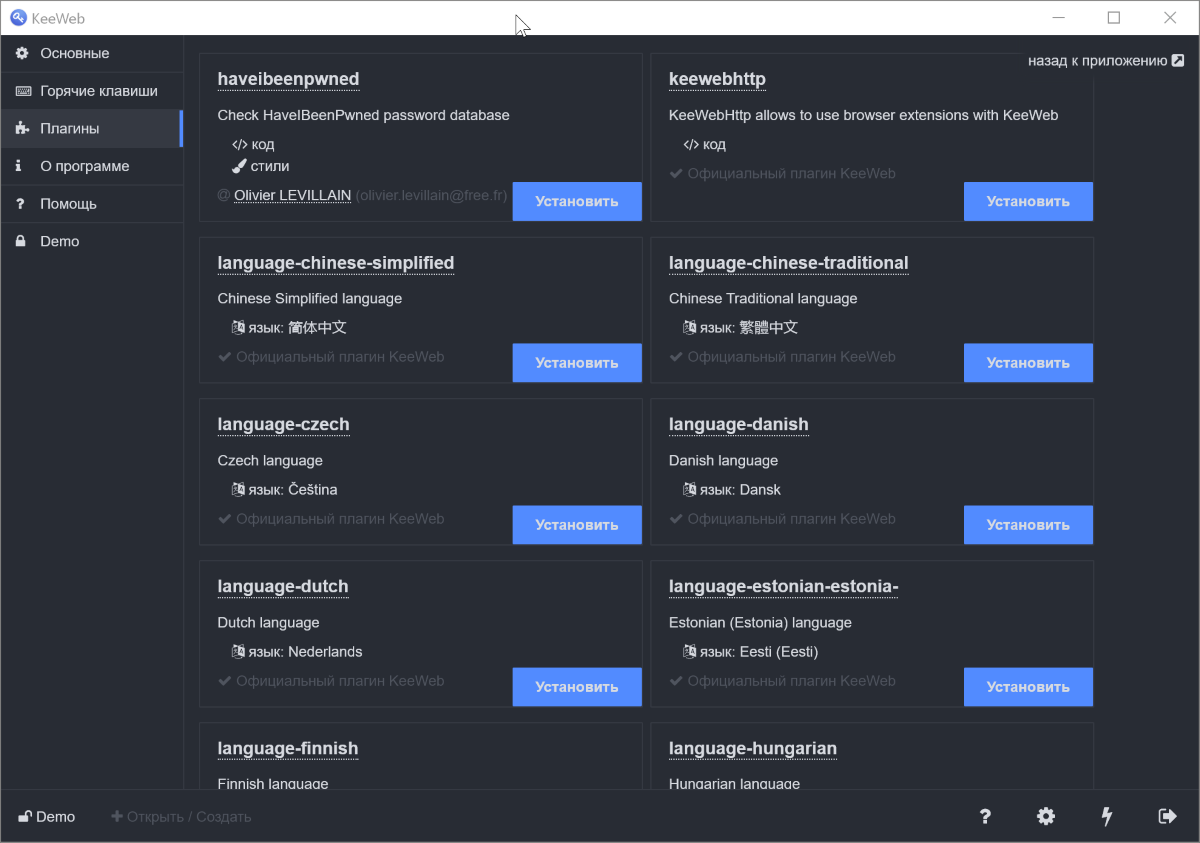The height and width of the screenshot is (843, 1200).
Task: Install the keewebhttp plugin
Action: [1028, 201]
